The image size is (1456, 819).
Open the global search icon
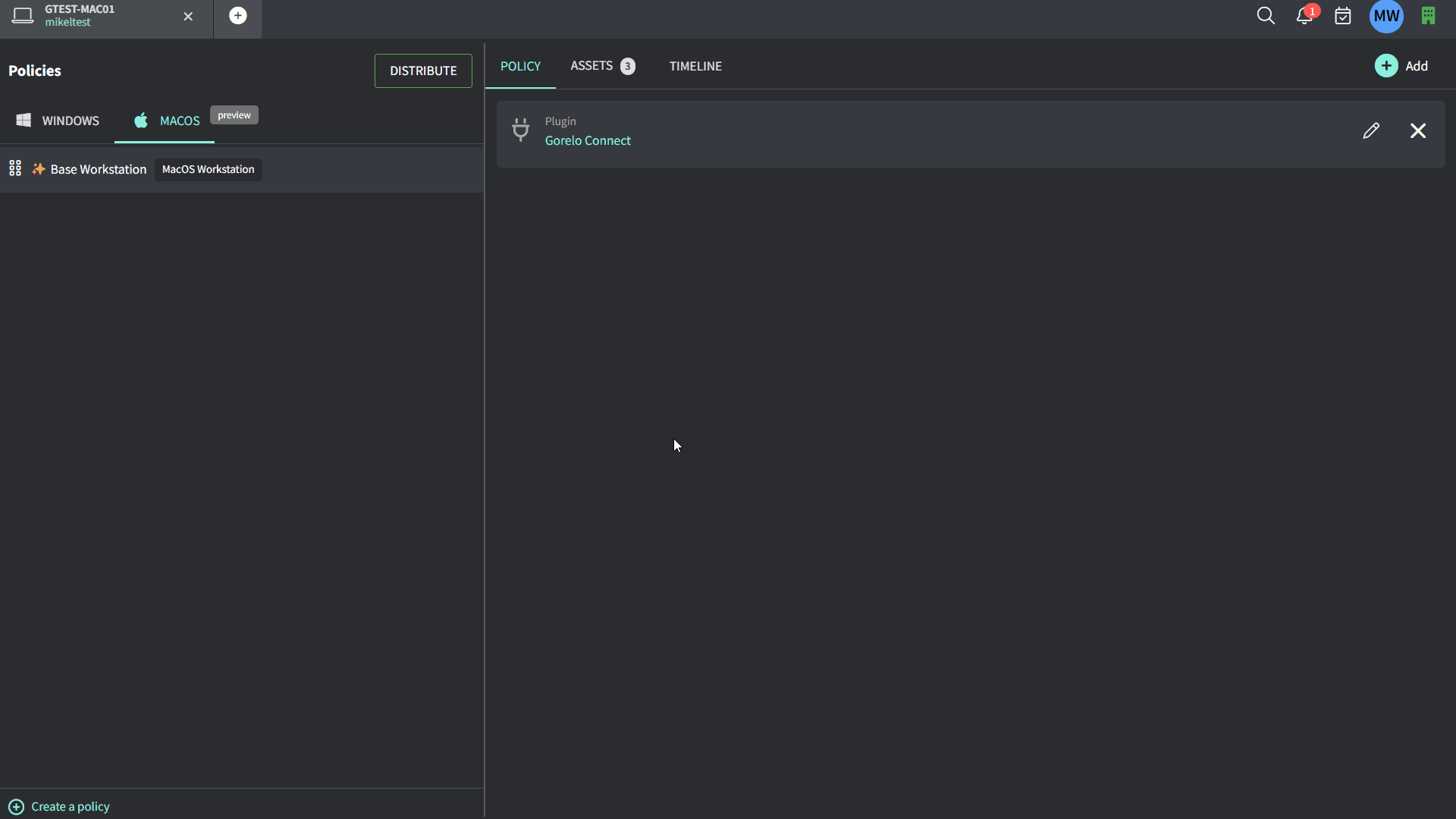1265,16
